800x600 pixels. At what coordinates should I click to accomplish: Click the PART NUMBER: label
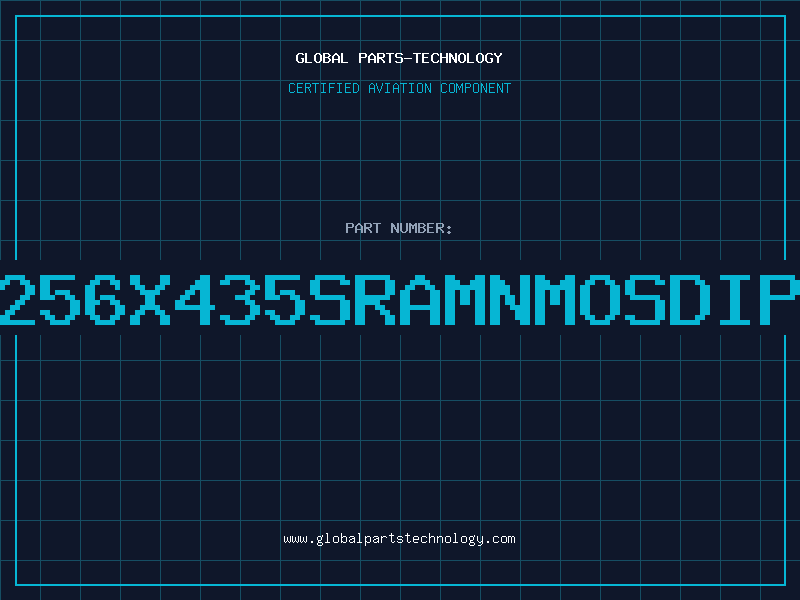399,228
